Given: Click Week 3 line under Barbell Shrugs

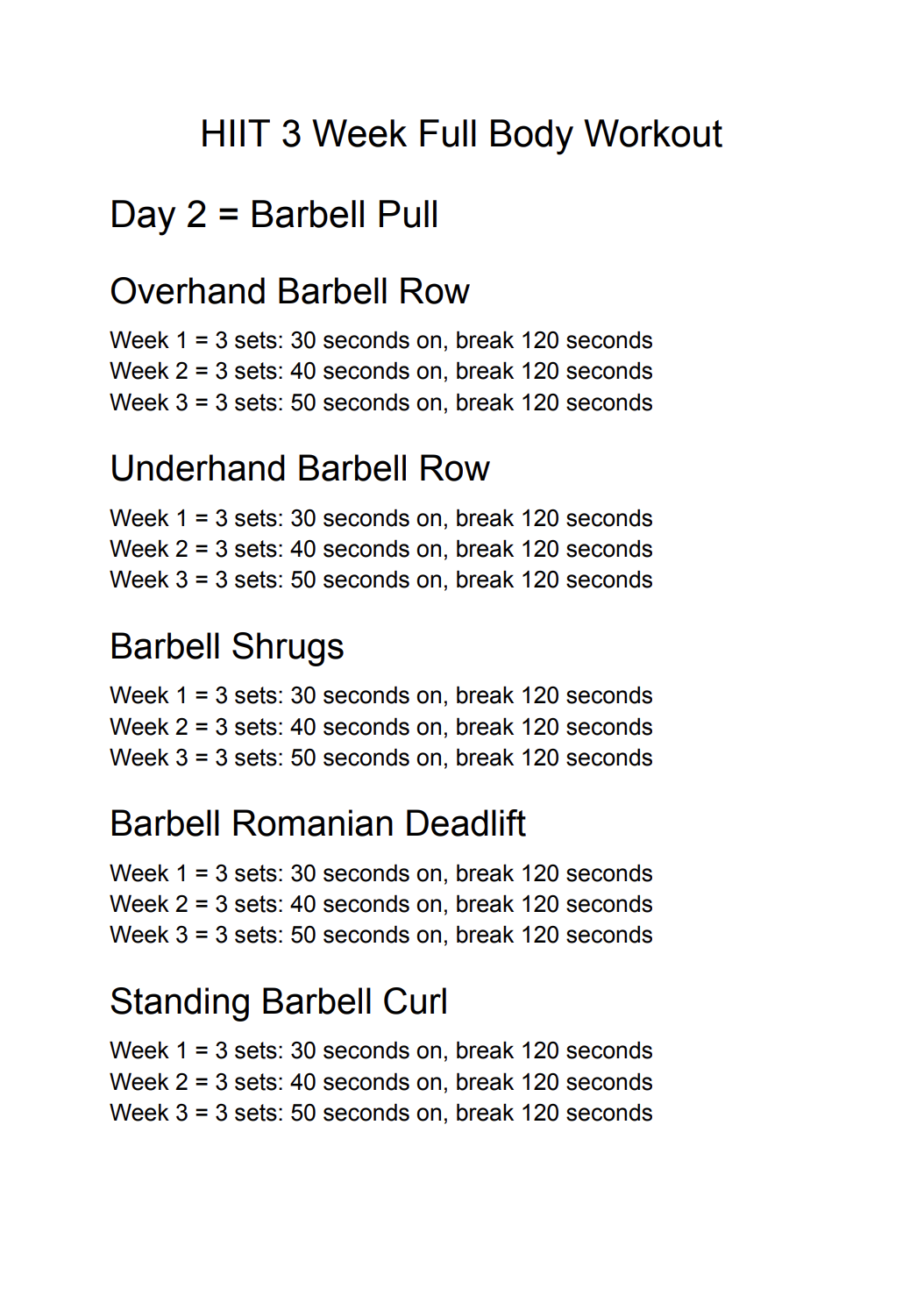Looking at the screenshot, I should pos(380,758).
